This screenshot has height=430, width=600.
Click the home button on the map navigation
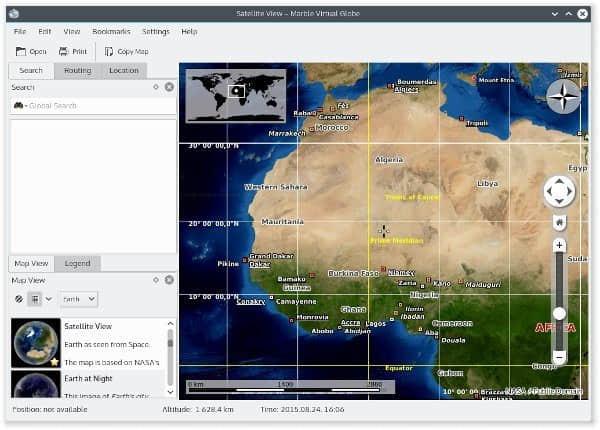click(559, 222)
